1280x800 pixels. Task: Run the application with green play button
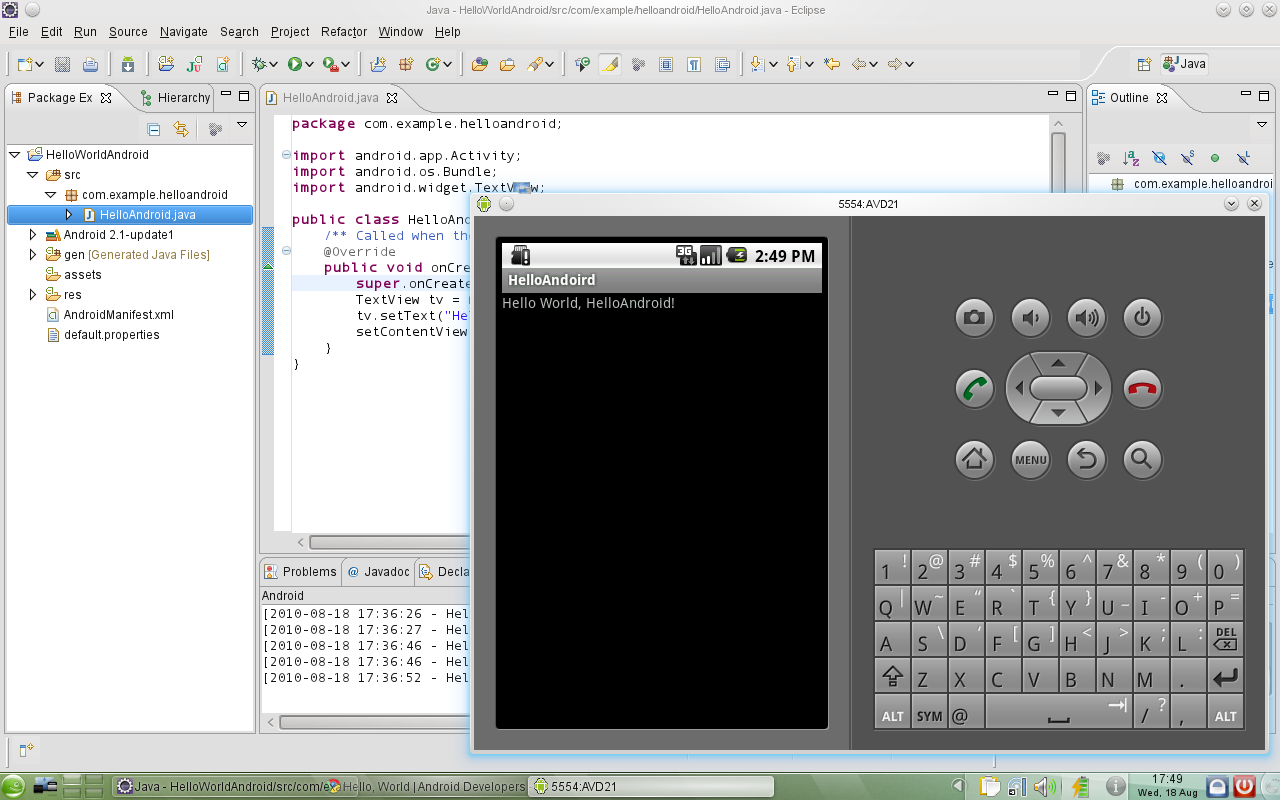[295, 64]
